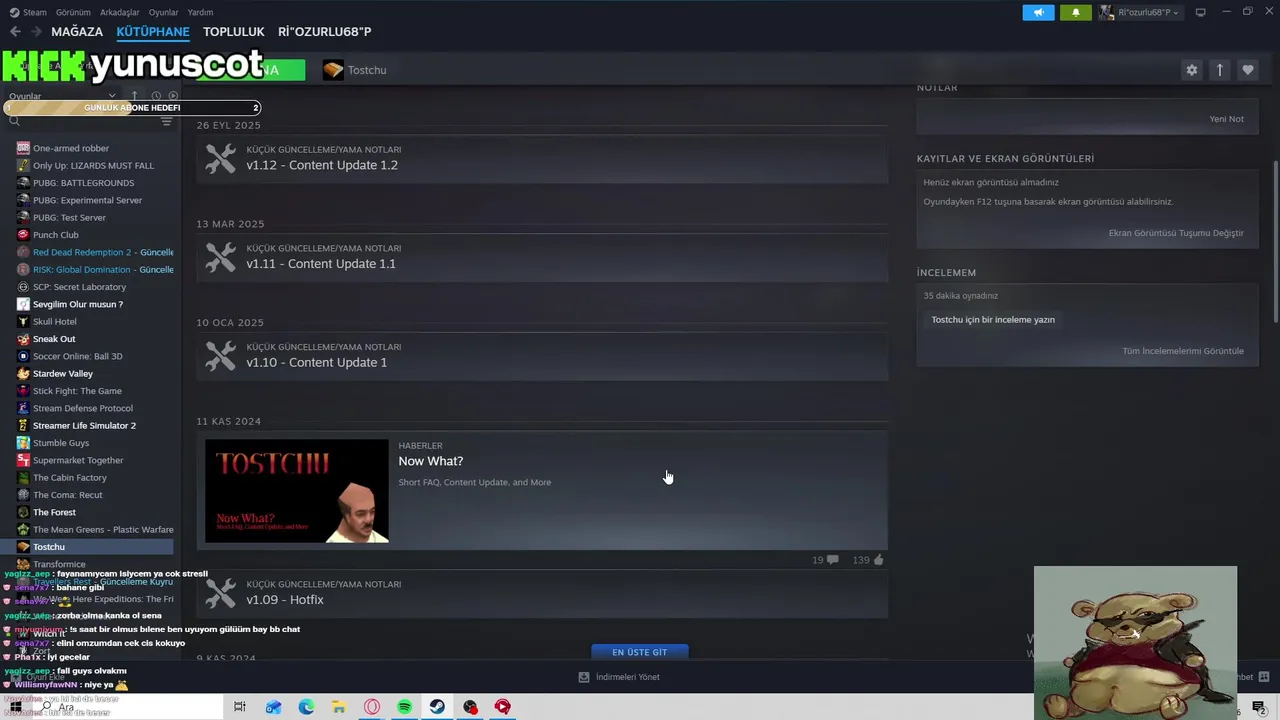Open the RI"OZURLU68"P profile tab
Viewport: 1280px width, 720px height.
point(324,32)
